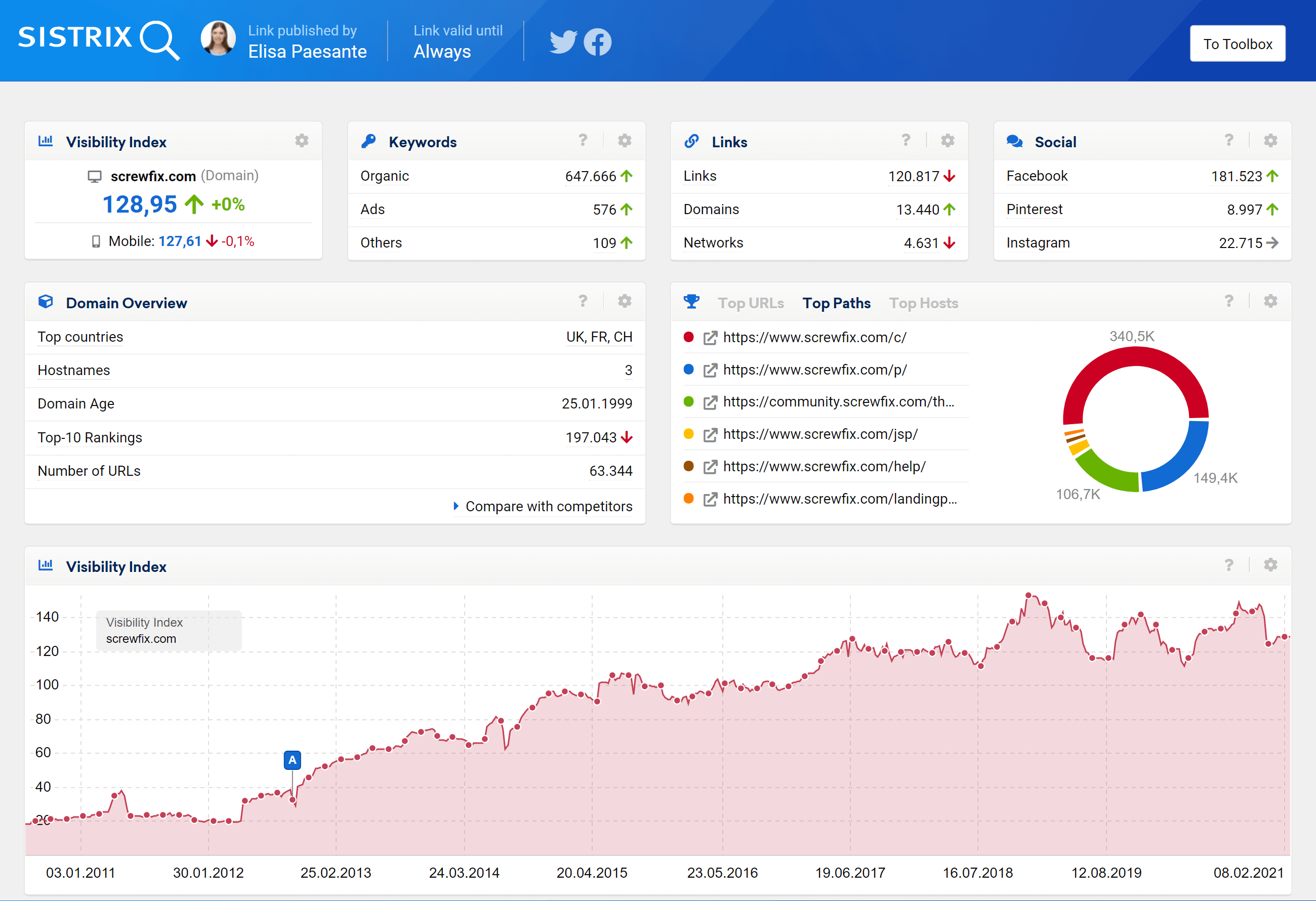
Task: Click the community.screwfix.com path link
Action: tap(839, 402)
